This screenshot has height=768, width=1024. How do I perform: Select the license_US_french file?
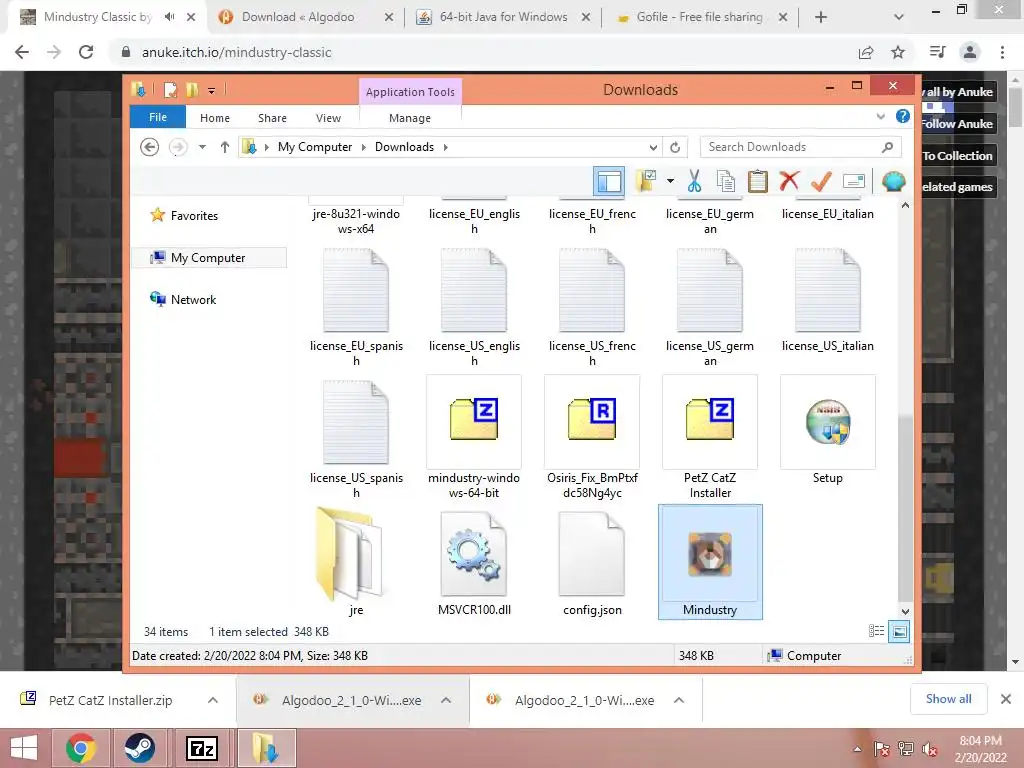[592, 305]
